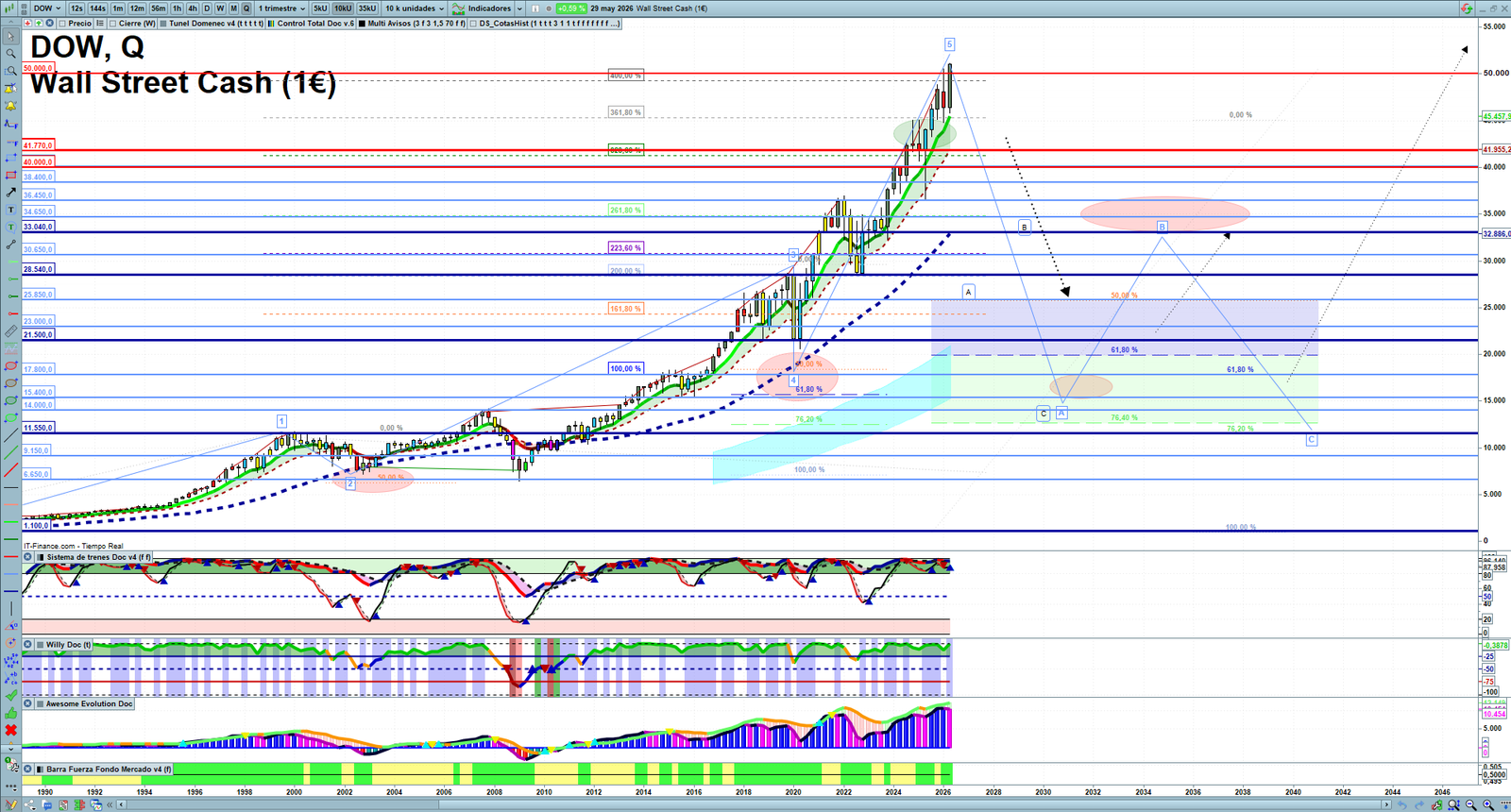Image resolution: width=1511 pixels, height=812 pixels.
Task: Click the zoom-in magnifier at bottom right
Action: (x=1487, y=804)
